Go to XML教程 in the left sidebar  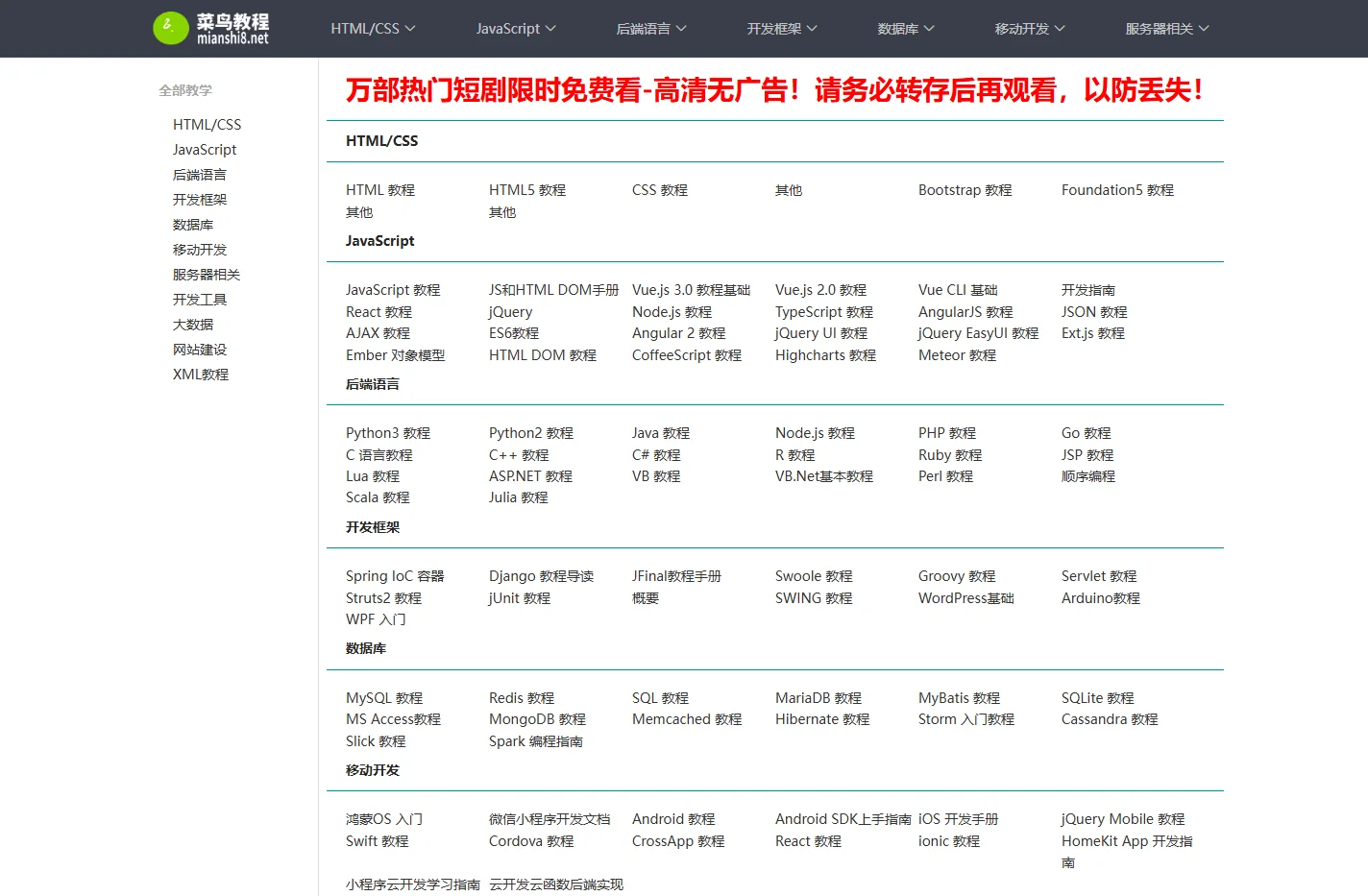[x=201, y=375]
